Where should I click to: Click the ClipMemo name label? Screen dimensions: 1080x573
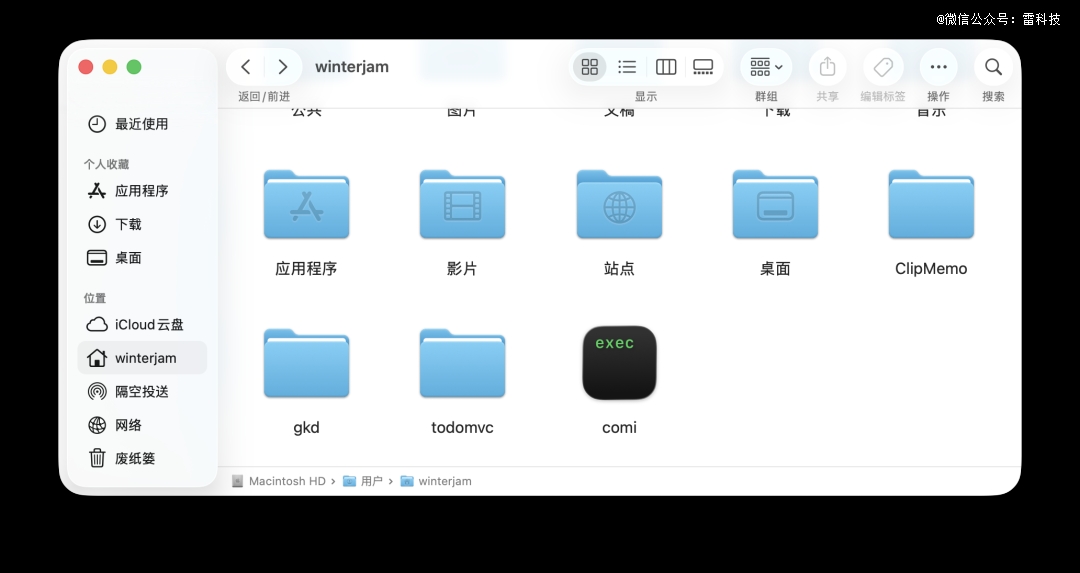click(x=931, y=269)
